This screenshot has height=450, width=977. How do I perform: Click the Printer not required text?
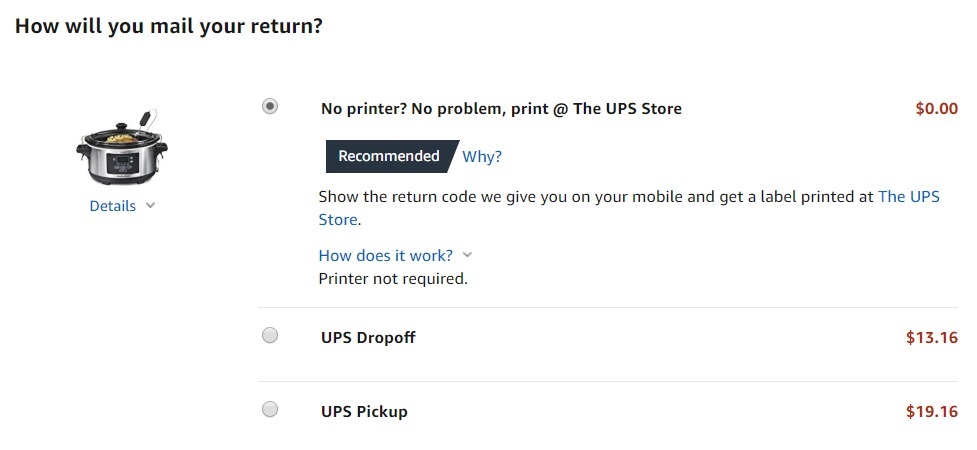393,279
